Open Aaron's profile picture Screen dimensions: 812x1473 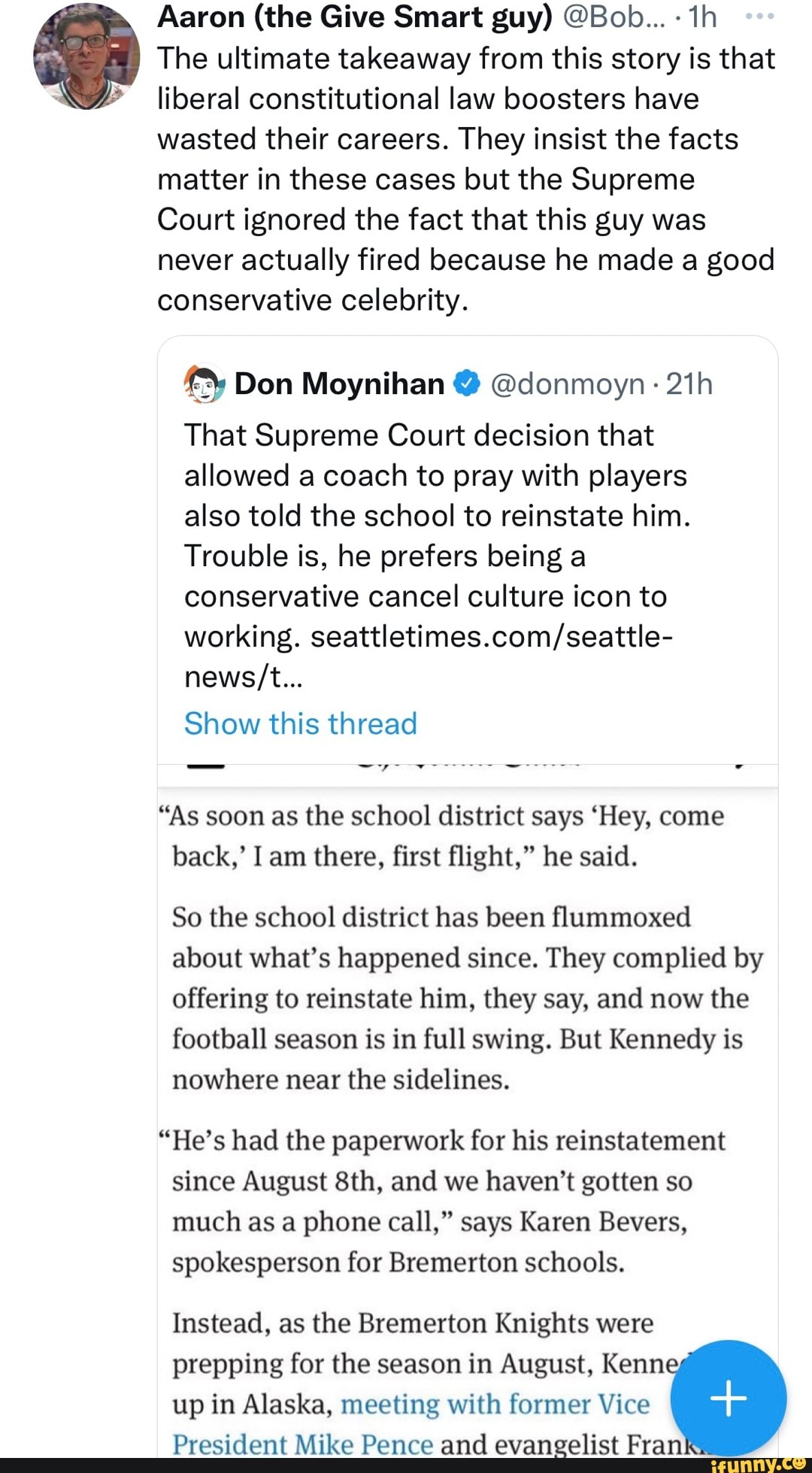86,57
